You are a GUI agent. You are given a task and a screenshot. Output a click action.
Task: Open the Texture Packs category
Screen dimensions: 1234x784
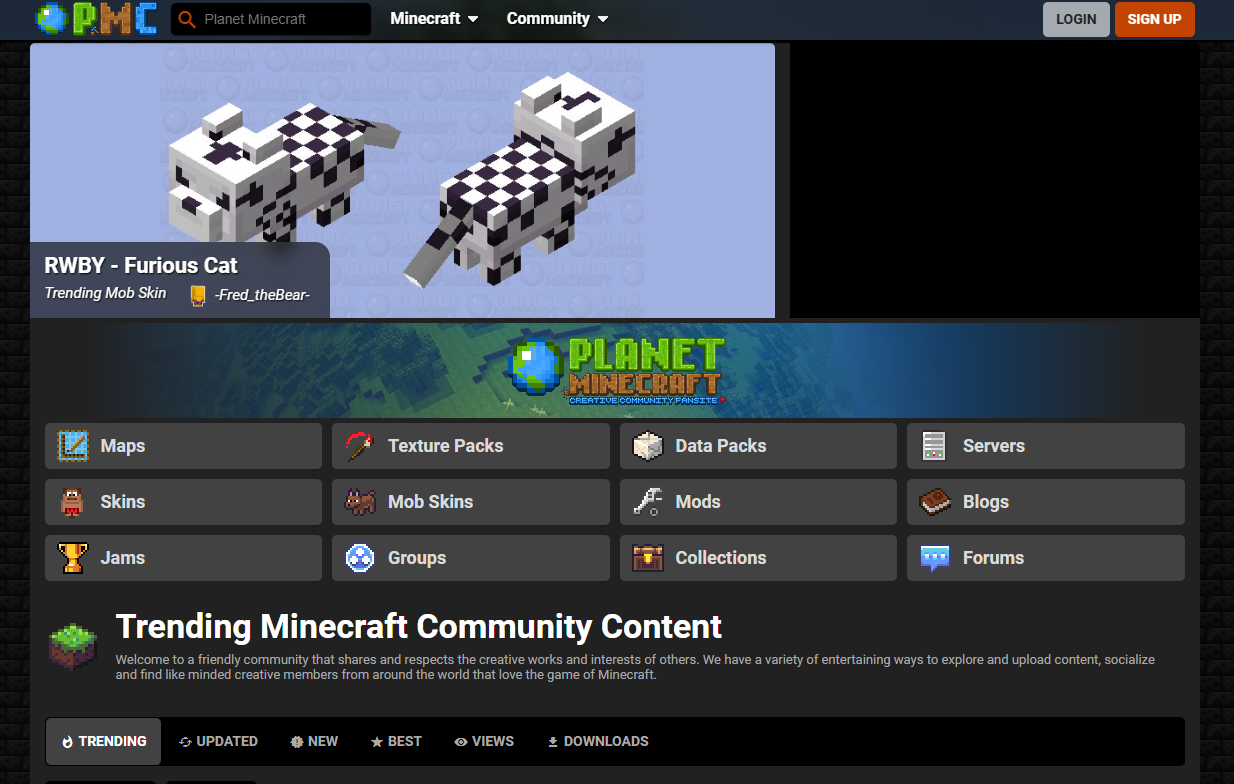pyautogui.click(x=471, y=446)
